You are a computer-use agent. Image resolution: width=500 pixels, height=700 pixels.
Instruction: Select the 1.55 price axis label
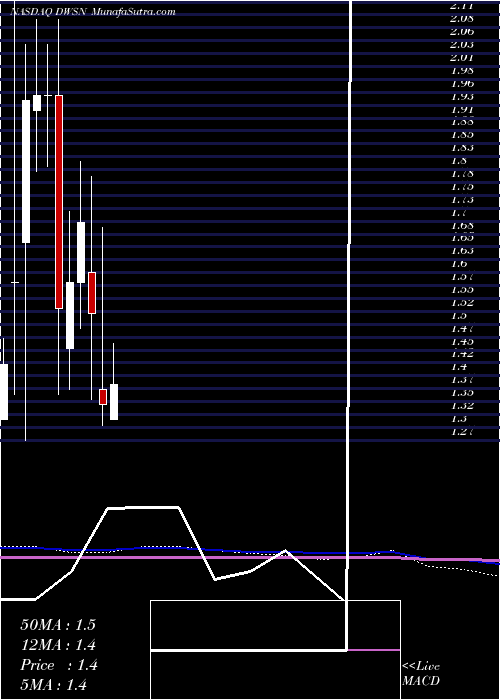tap(462, 289)
